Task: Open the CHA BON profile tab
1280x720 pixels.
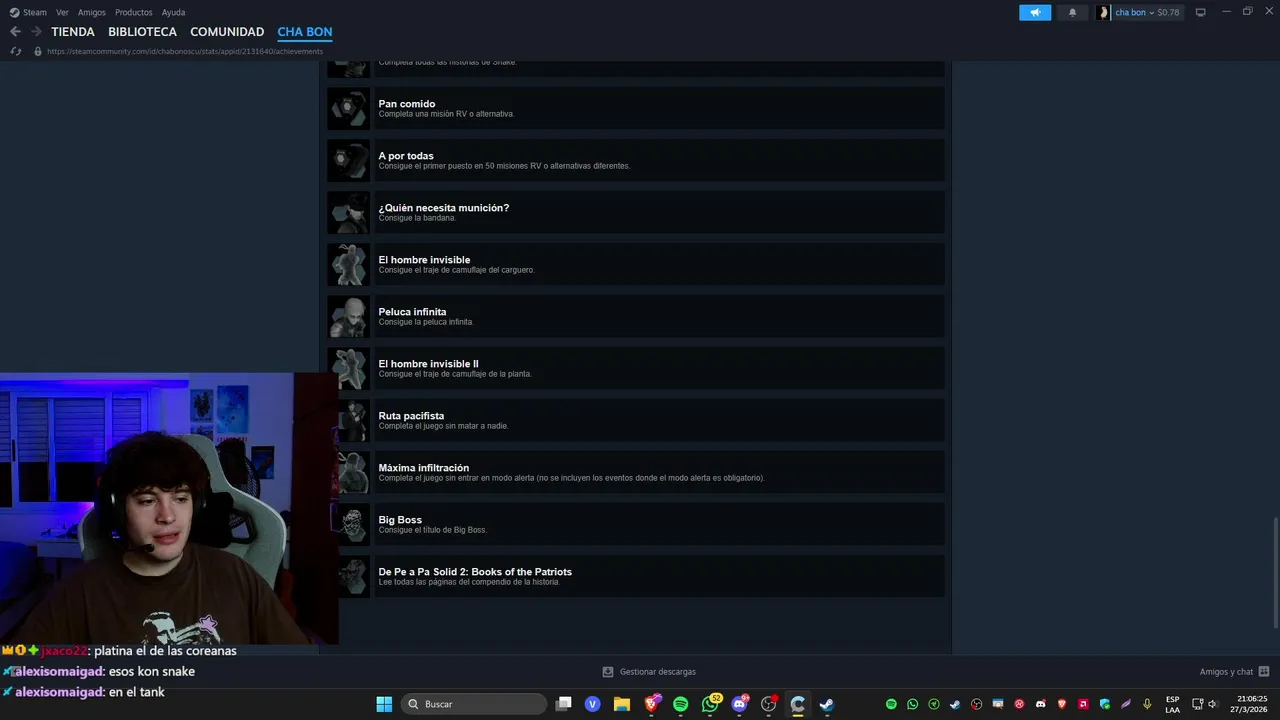Action: click(305, 32)
